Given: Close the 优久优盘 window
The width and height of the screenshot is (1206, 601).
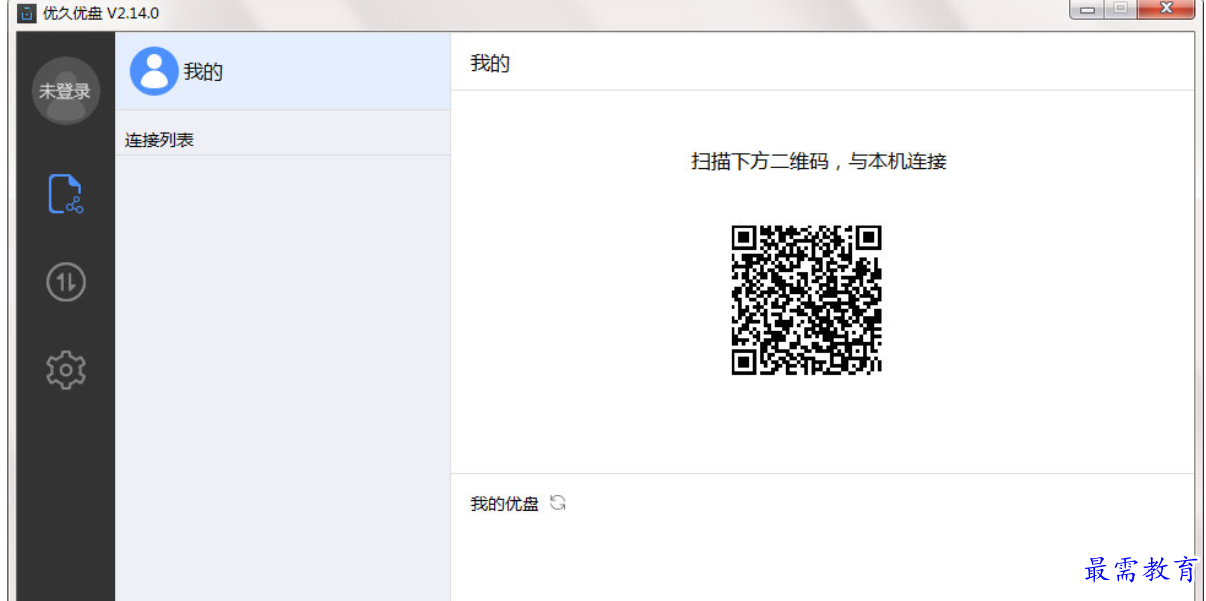Looking at the screenshot, I should pyautogui.click(x=1165, y=9).
